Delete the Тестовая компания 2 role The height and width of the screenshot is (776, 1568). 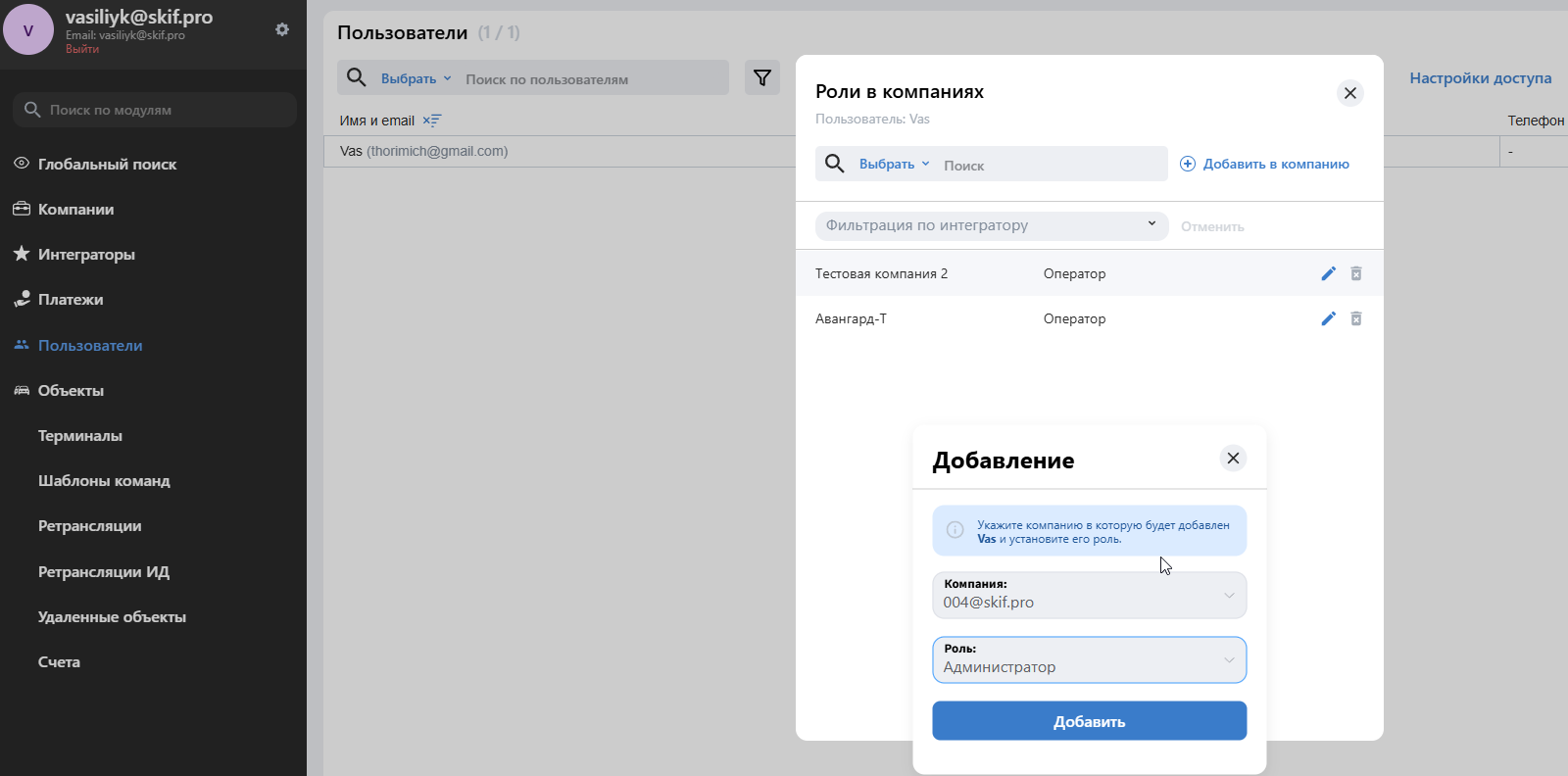click(x=1356, y=273)
